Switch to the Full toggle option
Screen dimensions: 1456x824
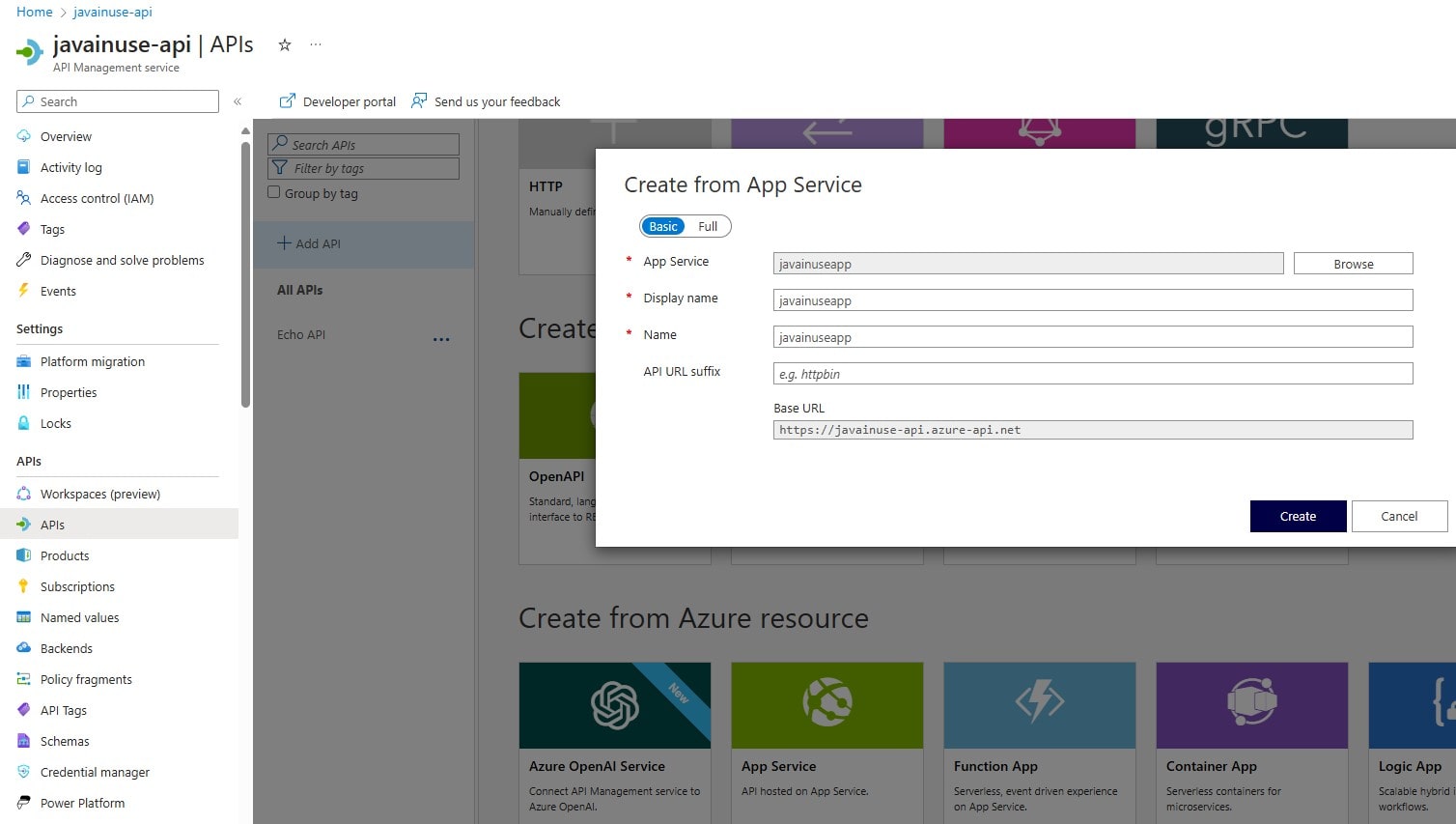pyautogui.click(x=708, y=226)
